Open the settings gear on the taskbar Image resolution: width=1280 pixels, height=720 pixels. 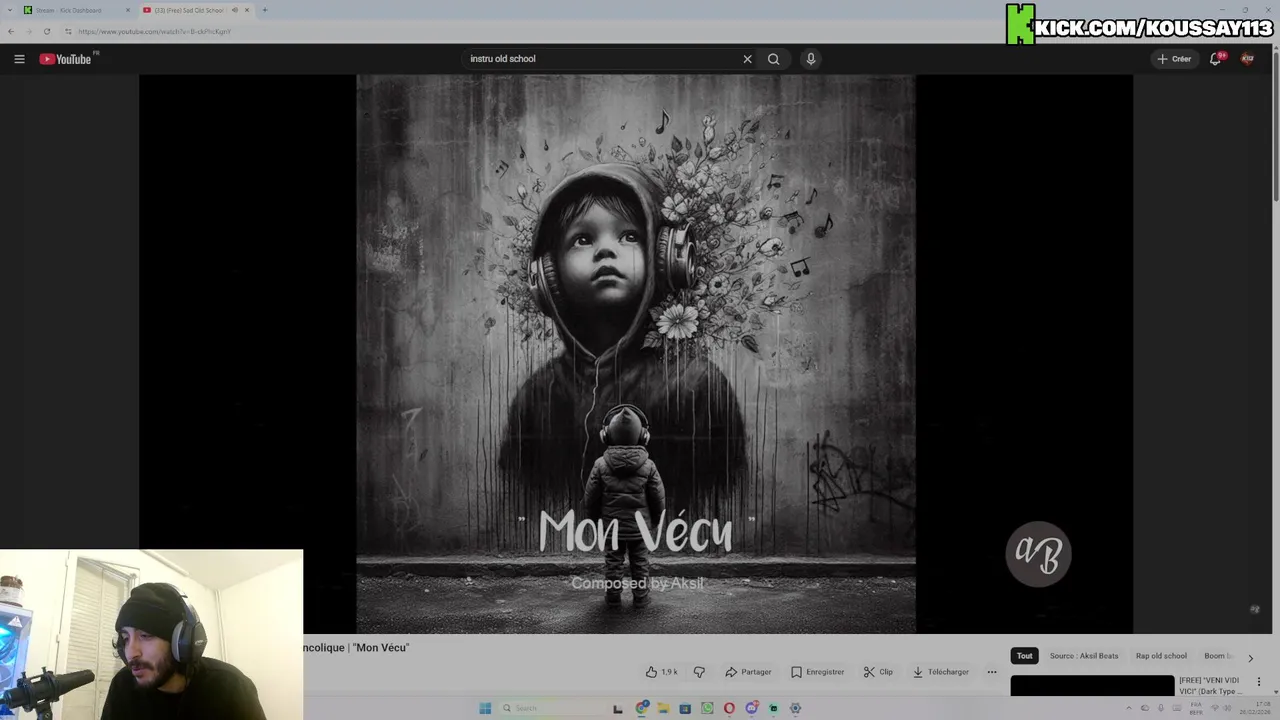[795, 708]
